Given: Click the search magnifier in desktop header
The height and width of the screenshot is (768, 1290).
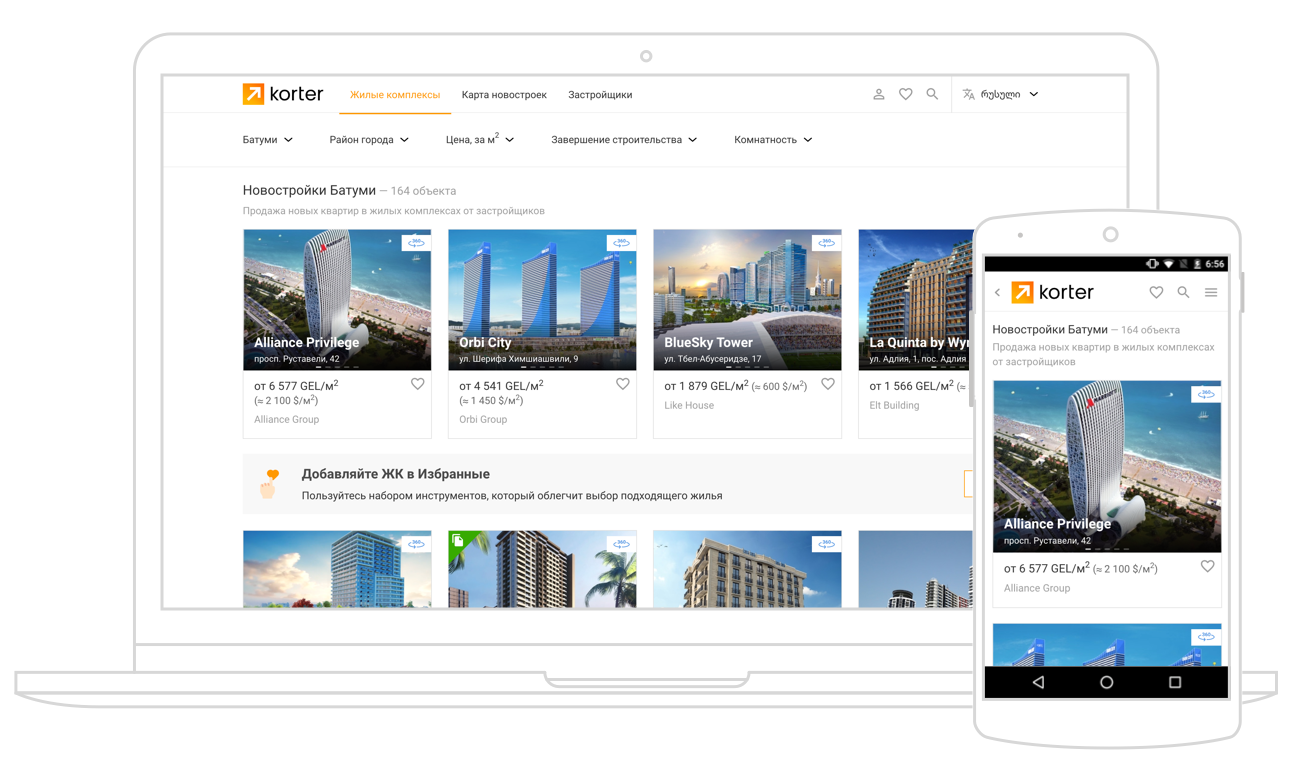Looking at the screenshot, I should (x=932, y=94).
